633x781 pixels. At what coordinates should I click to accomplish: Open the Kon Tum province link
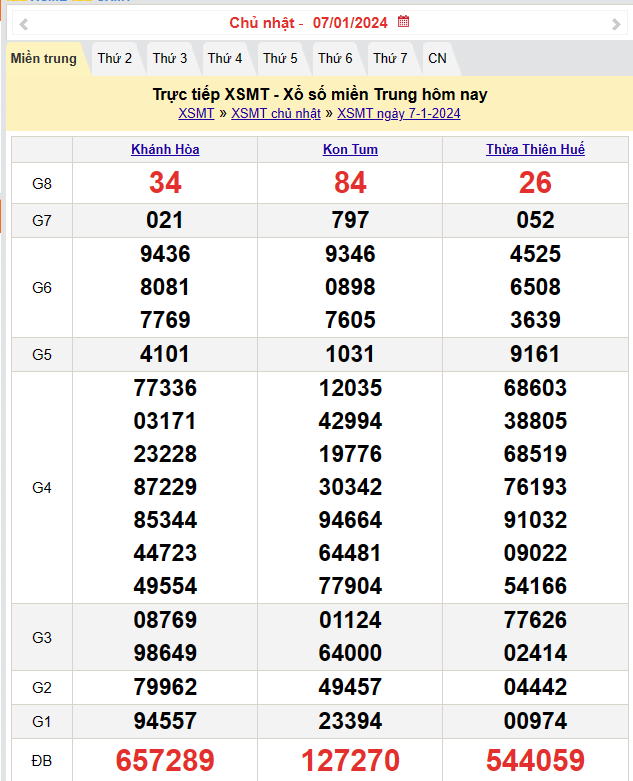(x=350, y=149)
